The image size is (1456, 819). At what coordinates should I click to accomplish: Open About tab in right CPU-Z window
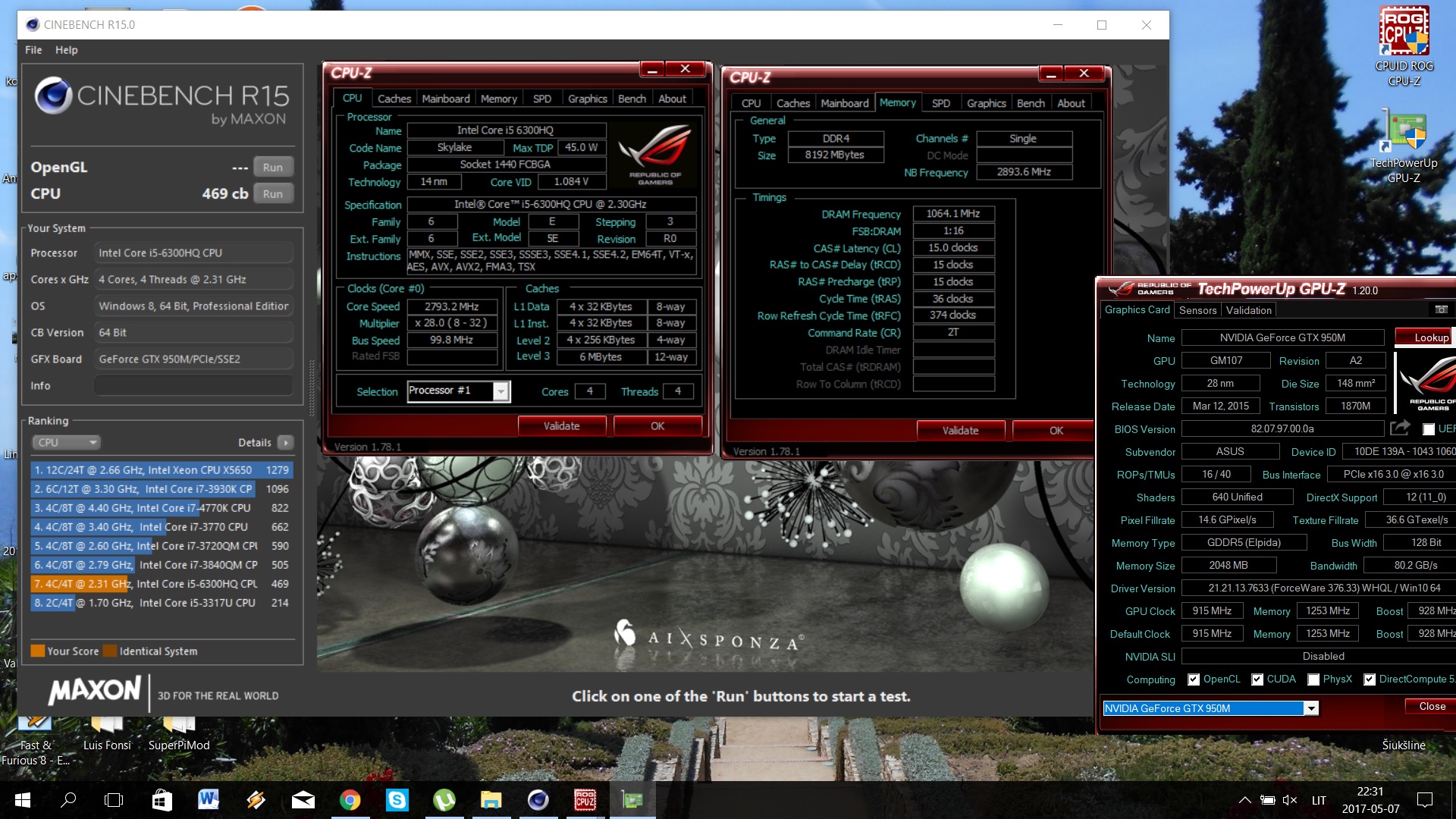tap(1071, 103)
